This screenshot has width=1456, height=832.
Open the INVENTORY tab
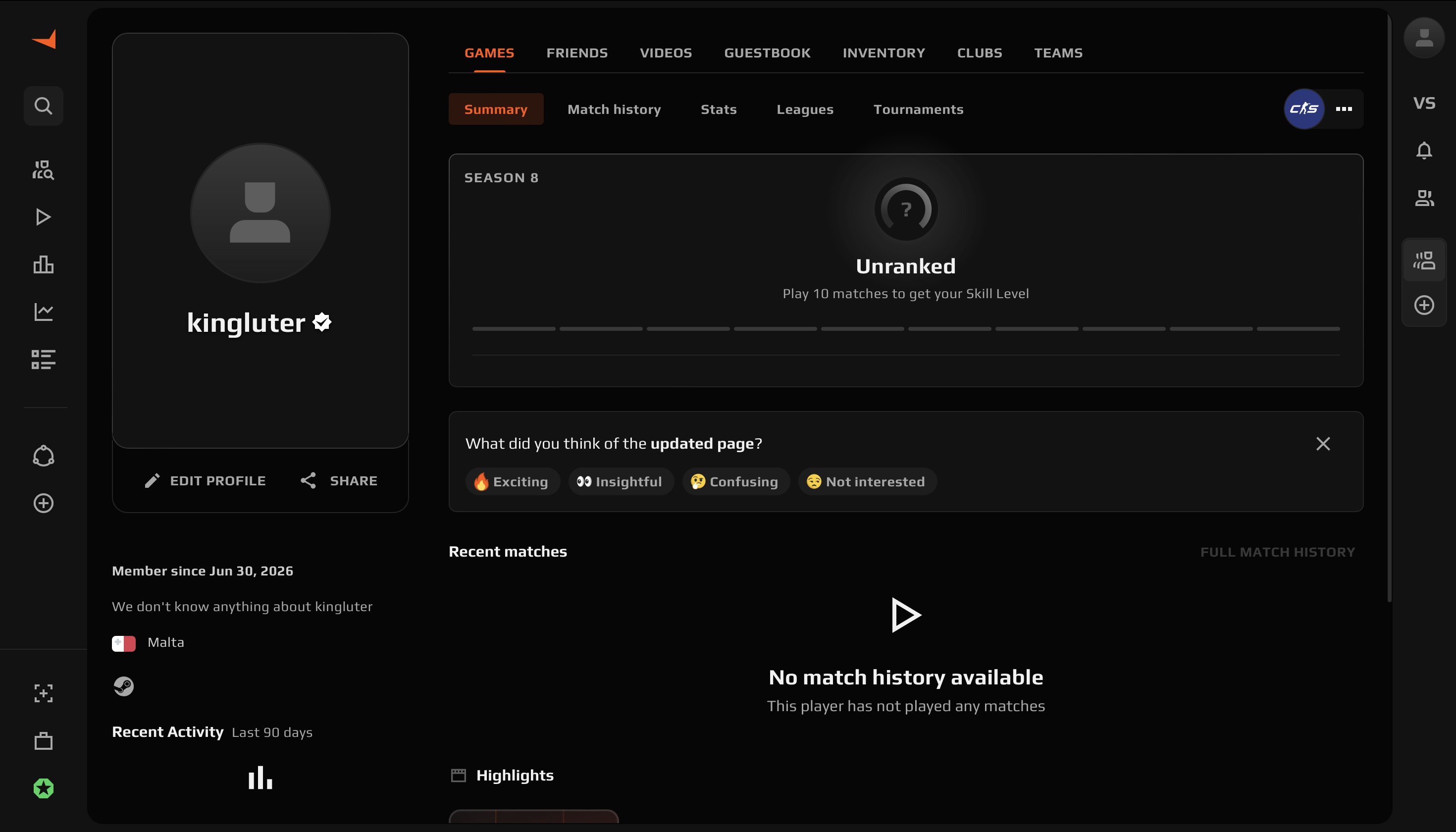[x=884, y=53]
